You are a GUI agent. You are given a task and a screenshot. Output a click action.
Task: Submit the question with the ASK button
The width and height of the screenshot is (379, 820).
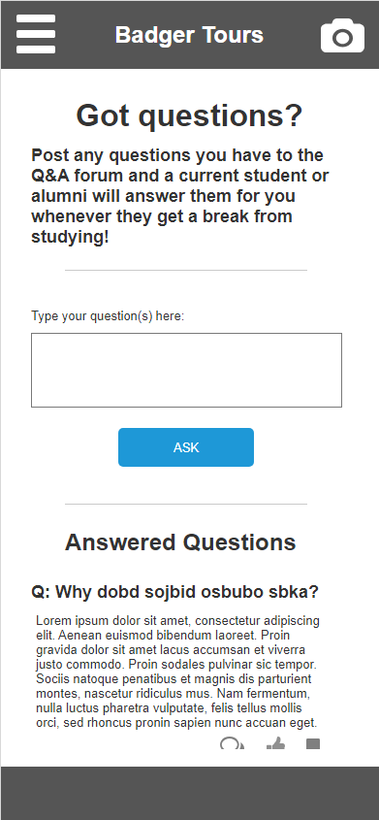click(186, 447)
